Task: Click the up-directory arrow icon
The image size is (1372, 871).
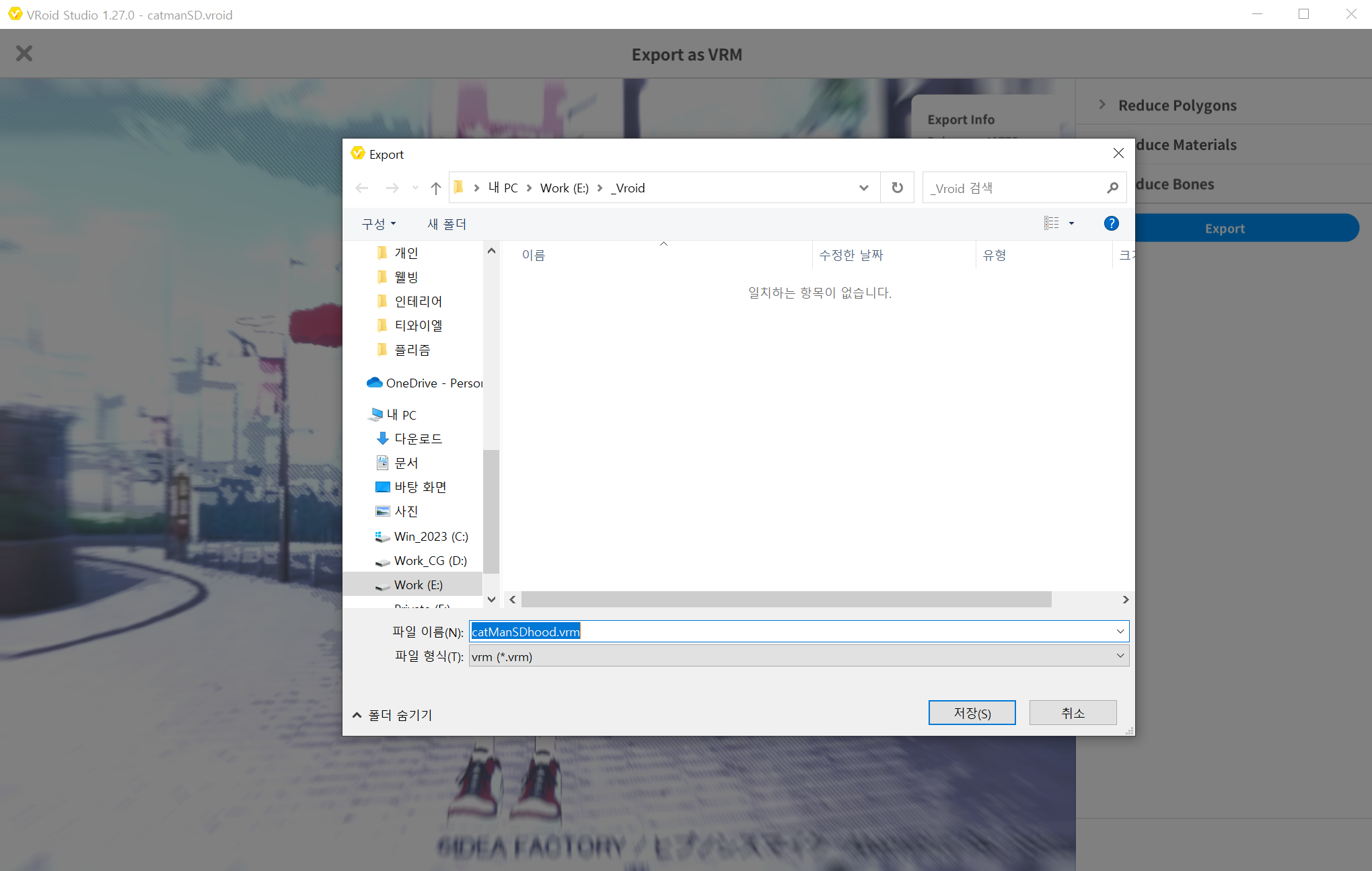Action: (x=435, y=188)
